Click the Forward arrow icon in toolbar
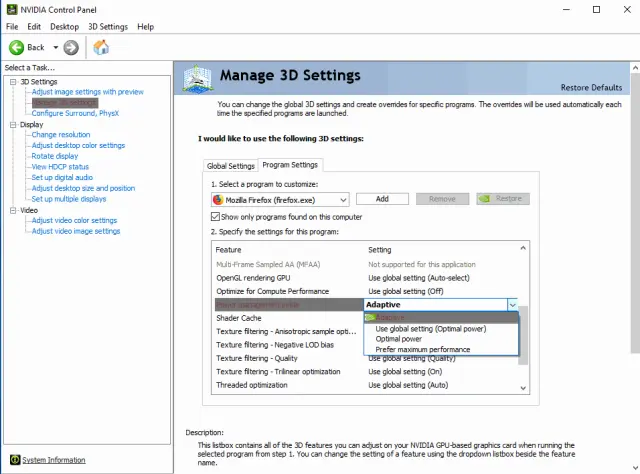 pyautogui.click(x=71, y=47)
